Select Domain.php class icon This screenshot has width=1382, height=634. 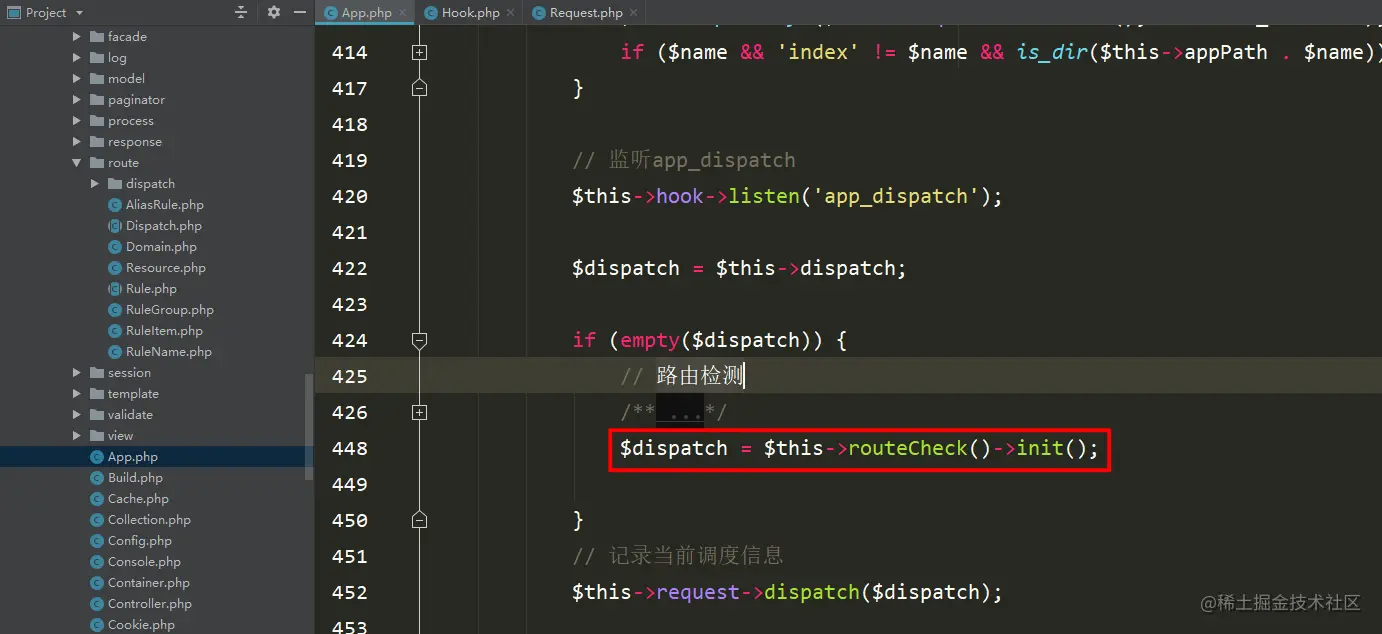coord(115,247)
